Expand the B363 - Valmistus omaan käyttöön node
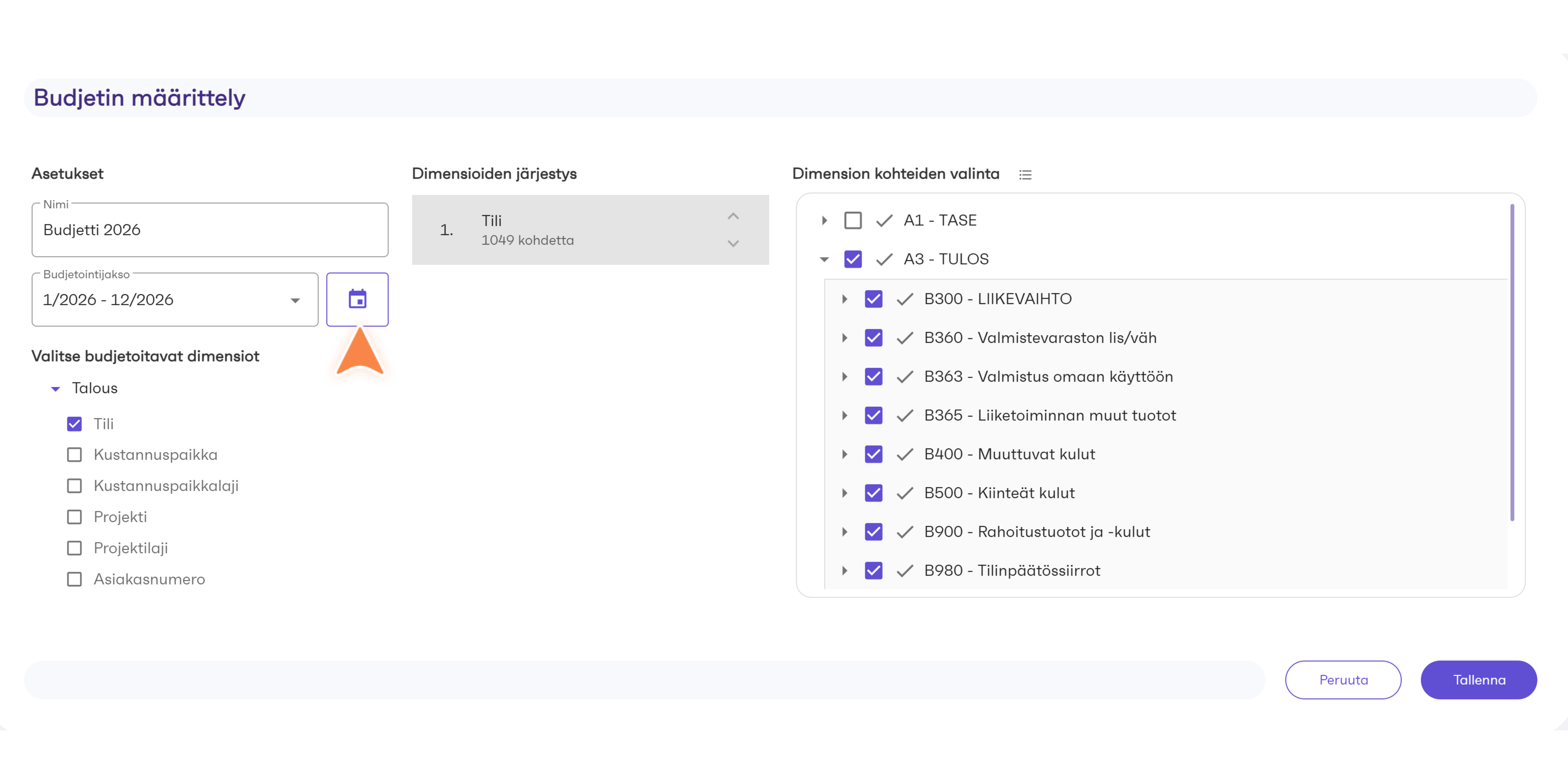The height and width of the screenshot is (784, 1568). [845, 377]
